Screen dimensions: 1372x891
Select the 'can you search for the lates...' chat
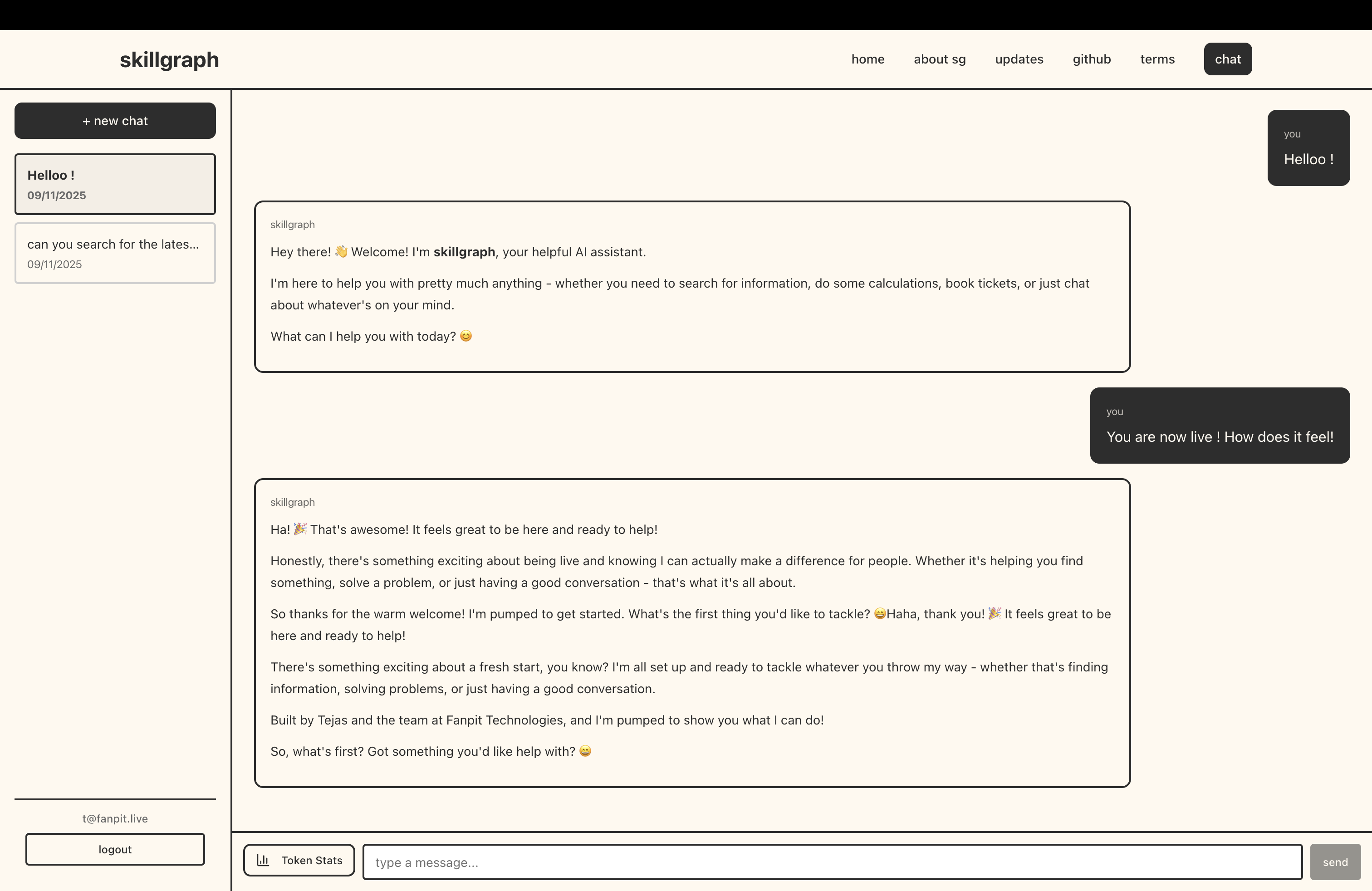click(115, 253)
